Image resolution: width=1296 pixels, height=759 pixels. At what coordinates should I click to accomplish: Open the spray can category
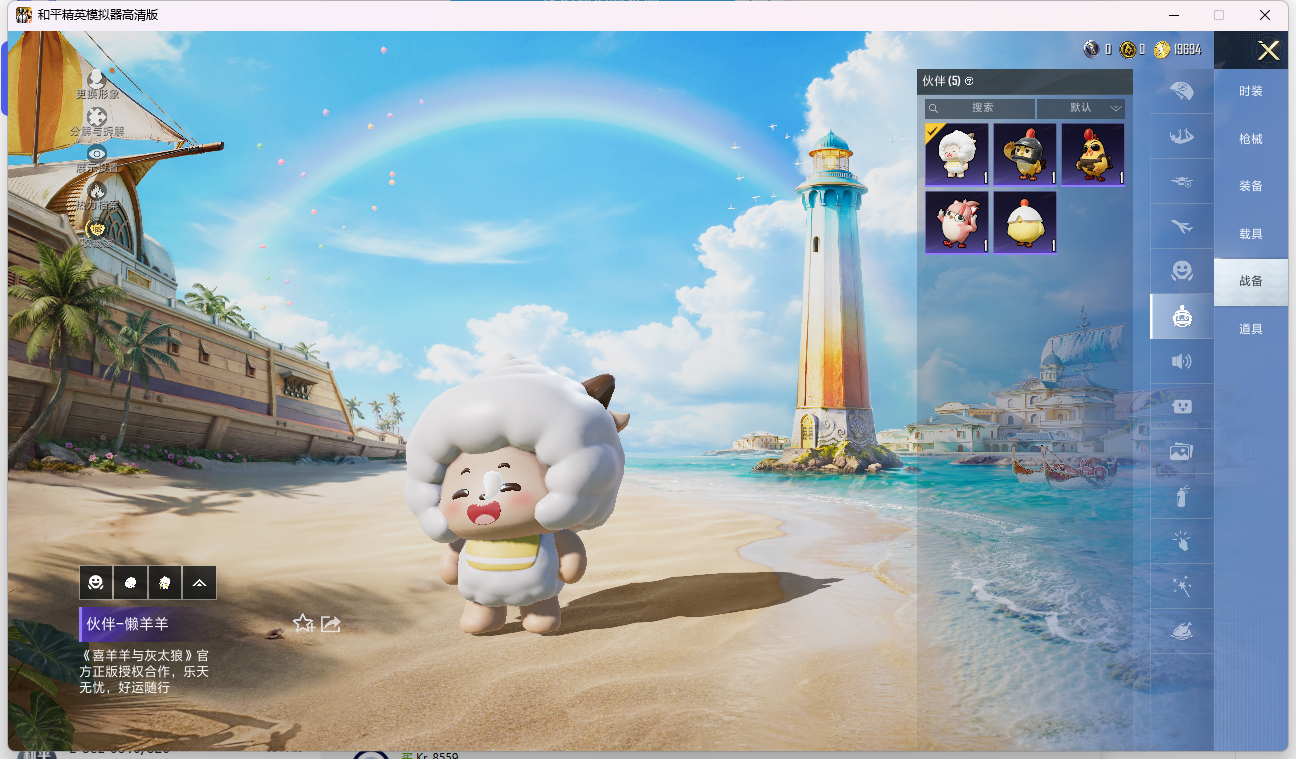tap(1181, 496)
